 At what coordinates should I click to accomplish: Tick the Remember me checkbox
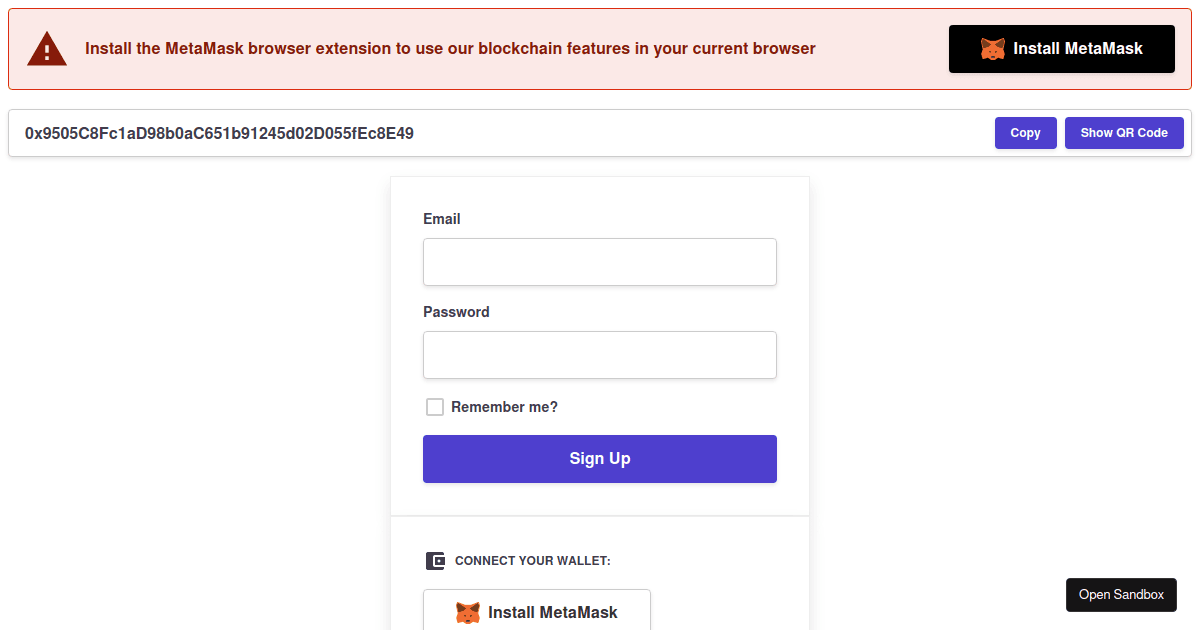point(435,407)
